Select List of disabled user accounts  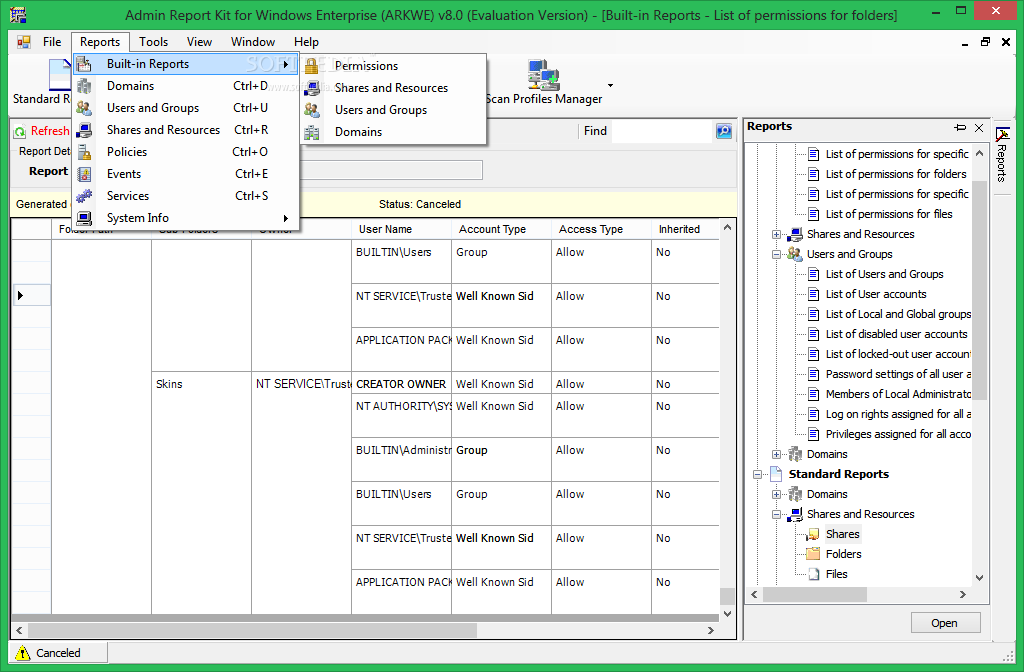tap(896, 334)
